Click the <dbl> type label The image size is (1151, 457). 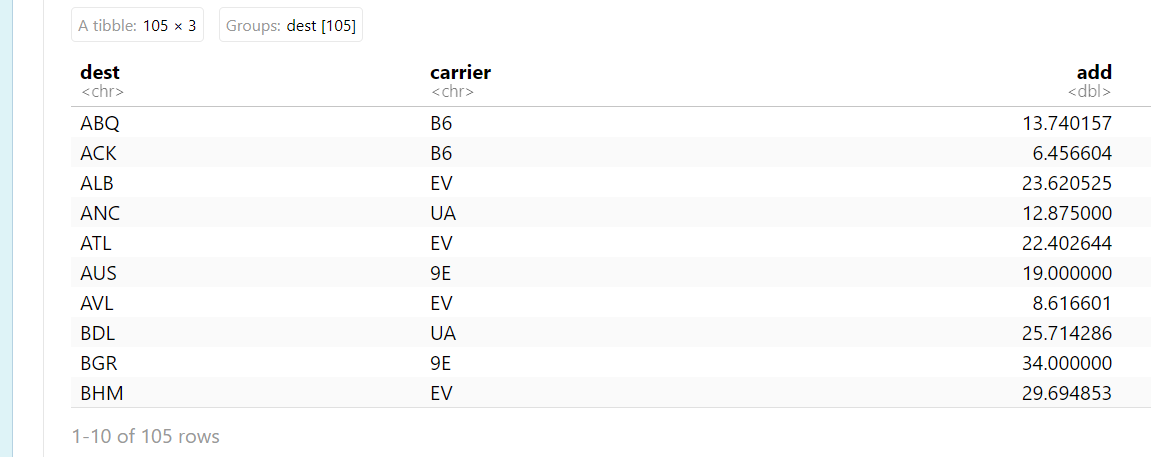click(1089, 92)
